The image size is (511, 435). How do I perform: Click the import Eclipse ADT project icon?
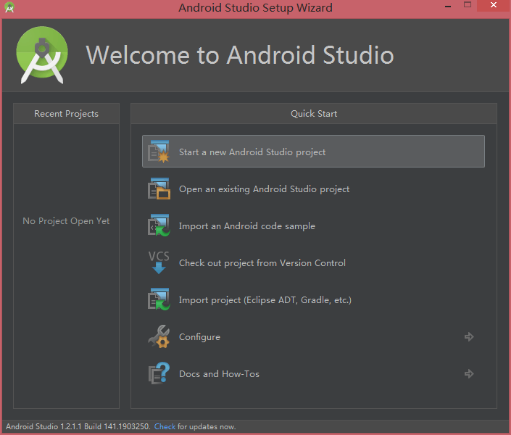point(159,300)
